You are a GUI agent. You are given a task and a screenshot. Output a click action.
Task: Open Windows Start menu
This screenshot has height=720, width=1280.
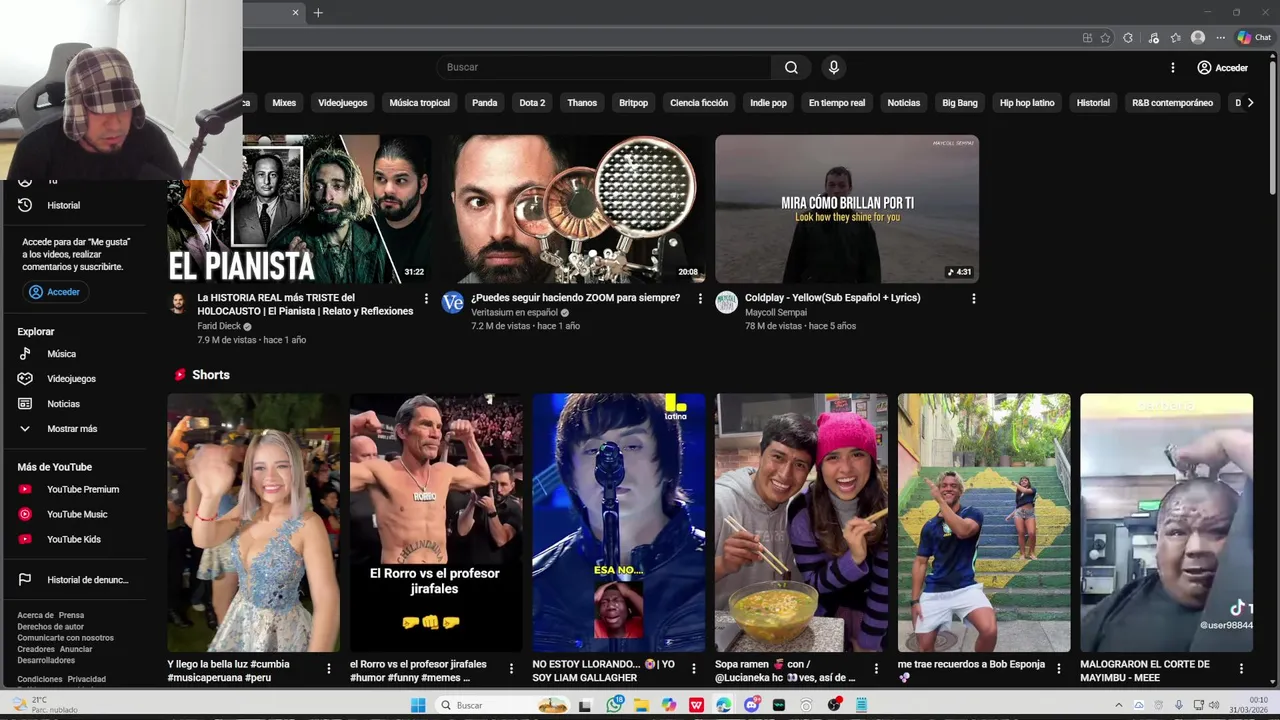click(x=418, y=705)
